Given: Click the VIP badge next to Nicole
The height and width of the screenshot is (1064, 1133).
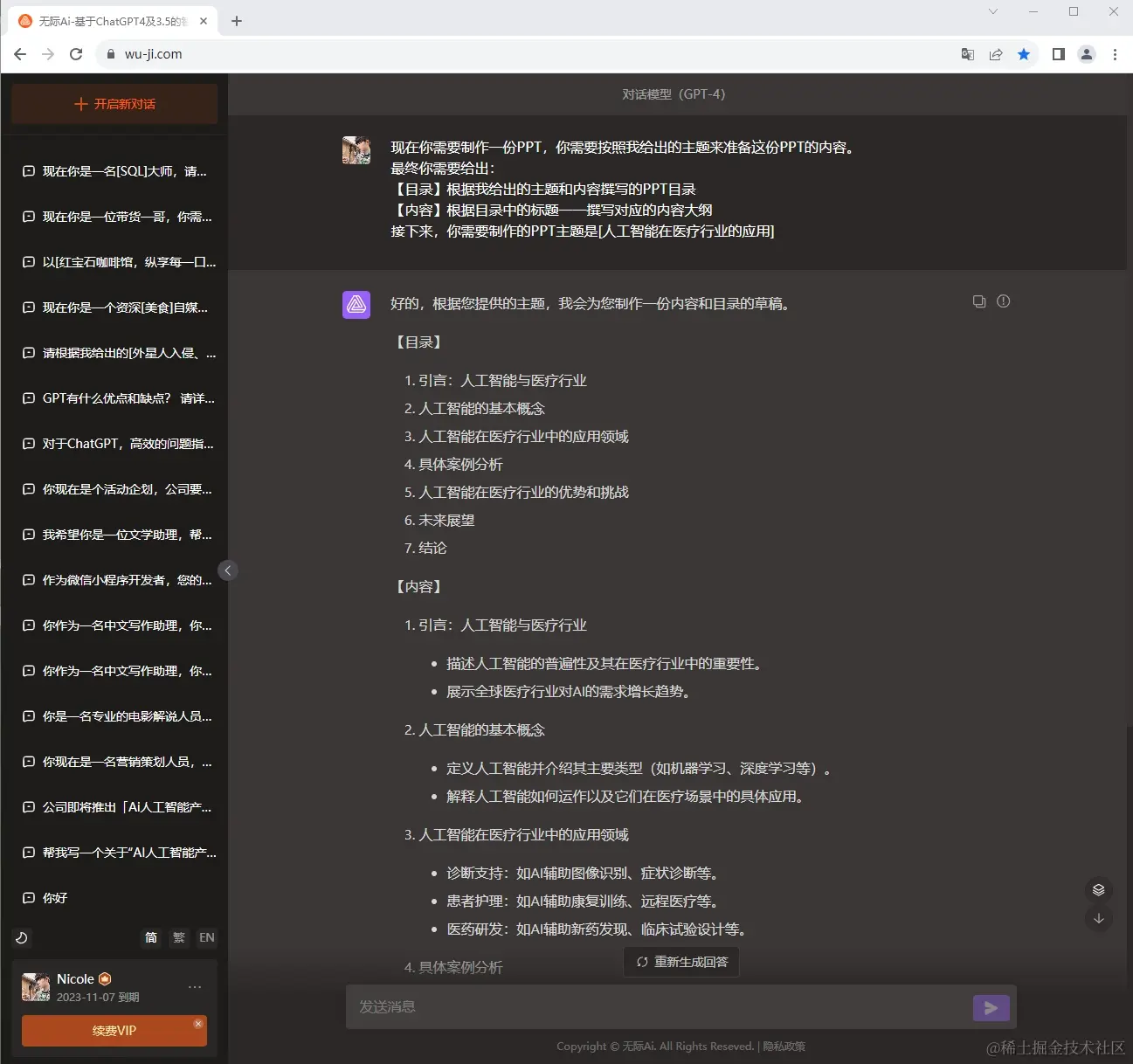Looking at the screenshot, I should click(x=105, y=979).
